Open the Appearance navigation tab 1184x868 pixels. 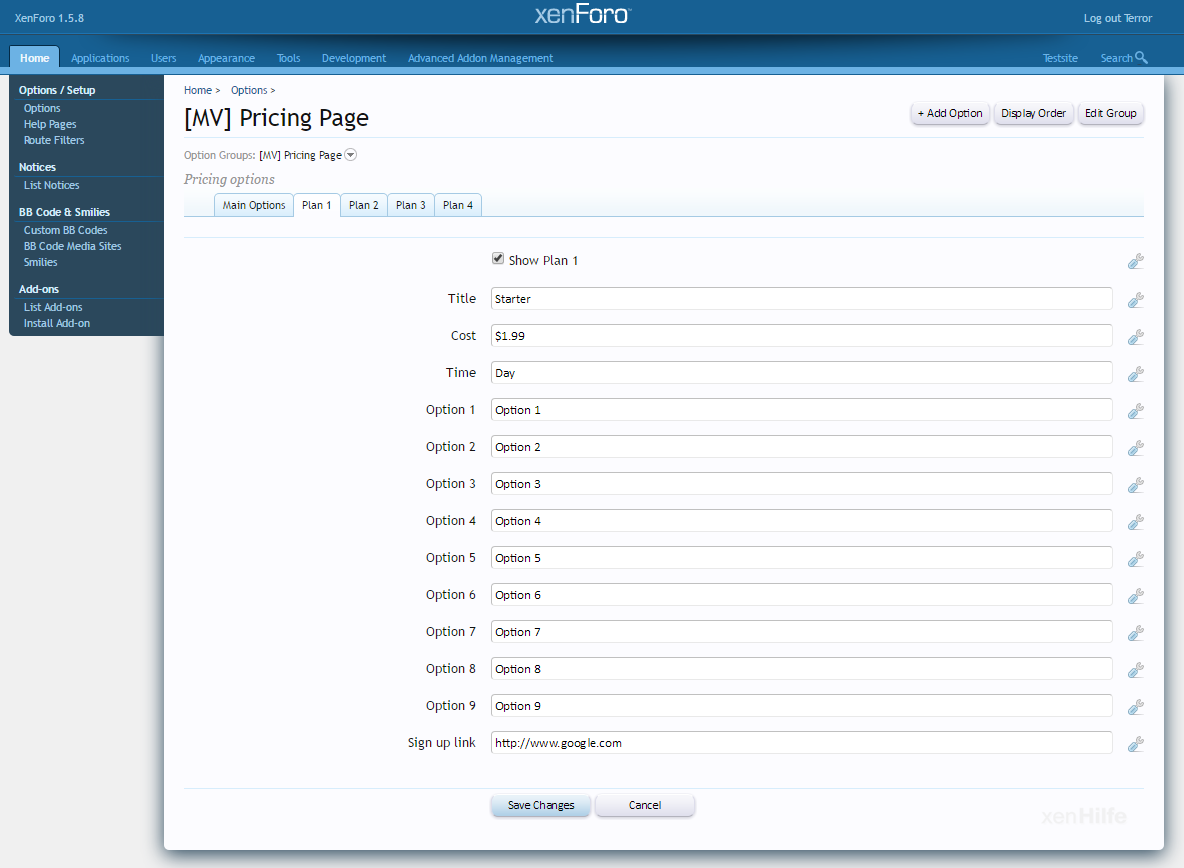pyautogui.click(x=227, y=58)
